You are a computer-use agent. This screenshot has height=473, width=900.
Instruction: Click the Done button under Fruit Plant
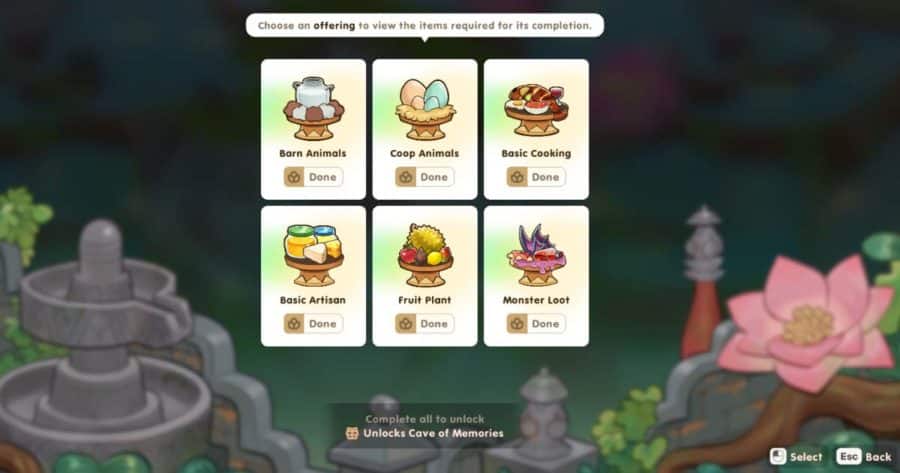coord(425,324)
